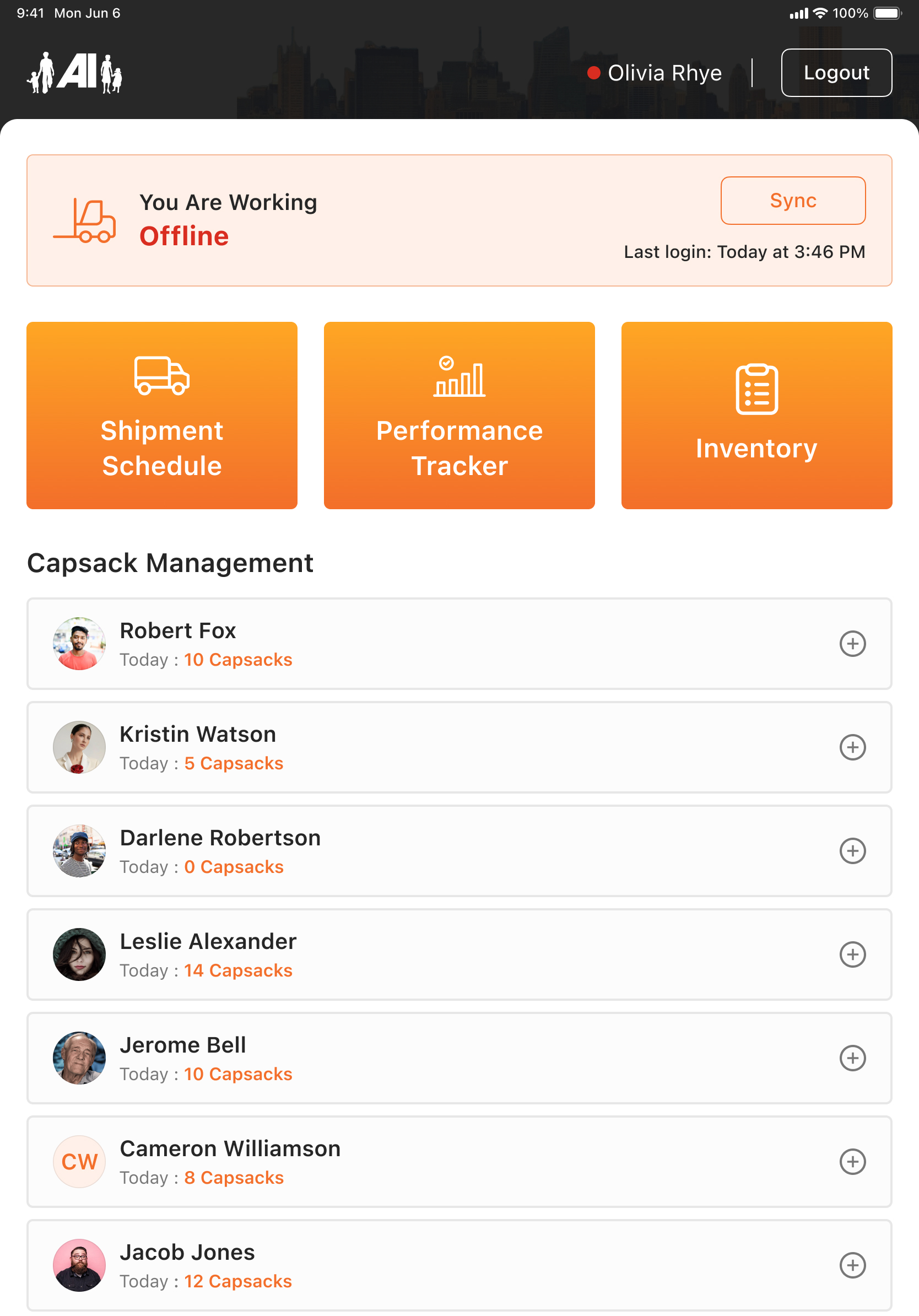Tap the clipboard inventory icon

pos(756,389)
